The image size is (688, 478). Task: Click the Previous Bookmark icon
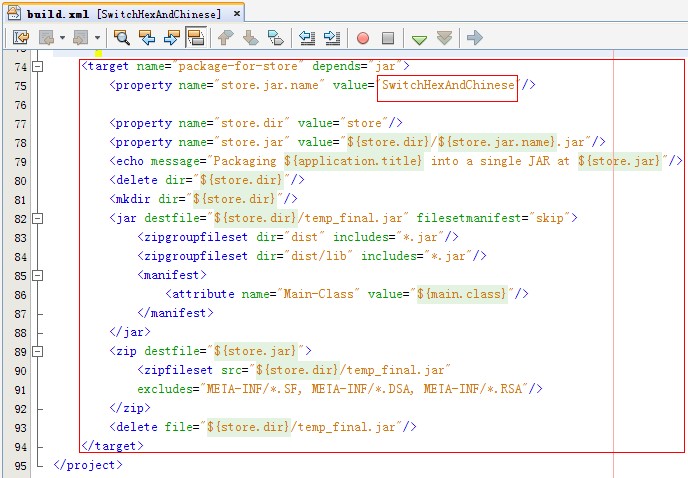click(226, 38)
